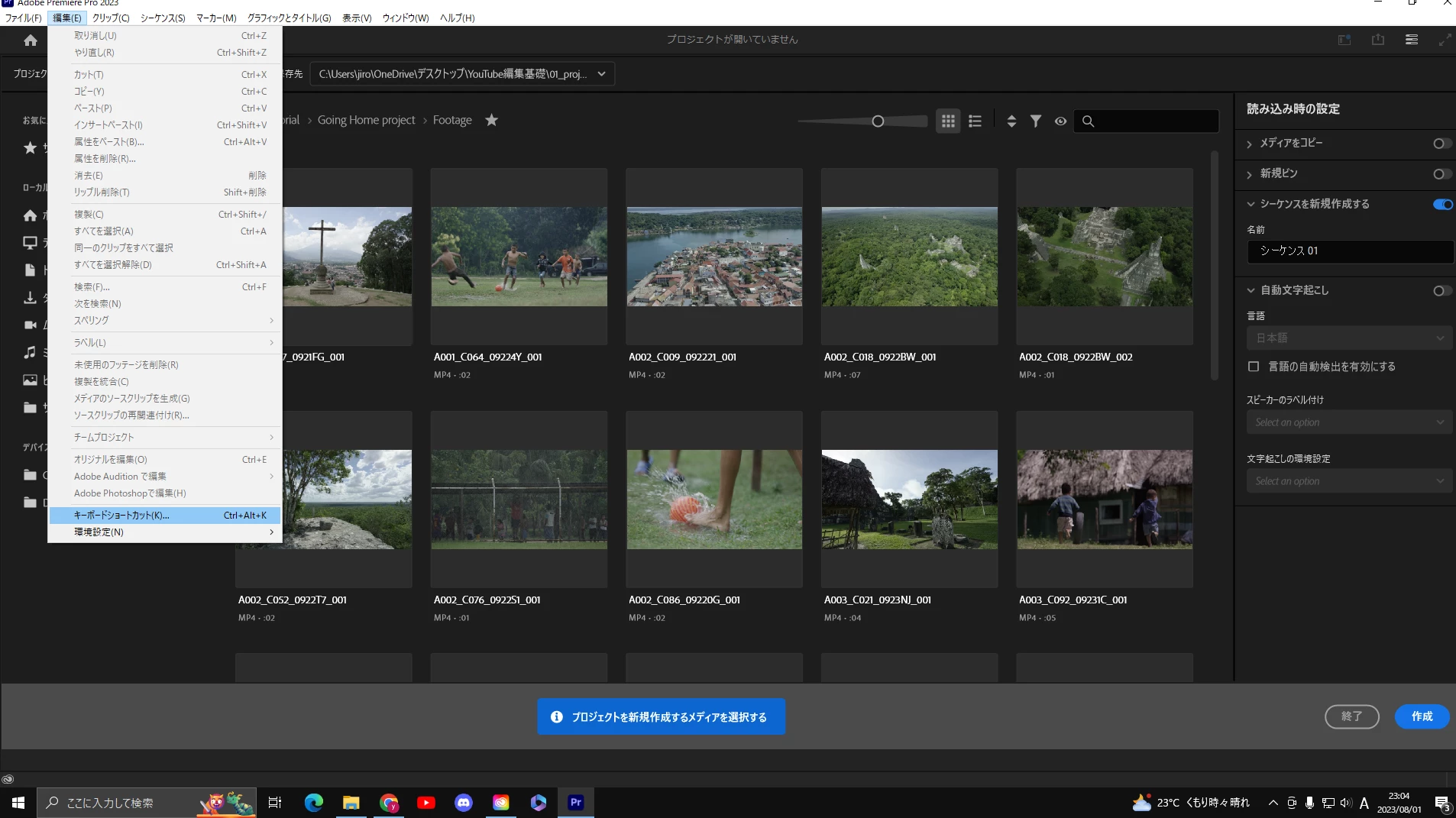This screenshot has height=818, width=1456.
Task: Click the 終了 button
Action: pos(1351,716)
